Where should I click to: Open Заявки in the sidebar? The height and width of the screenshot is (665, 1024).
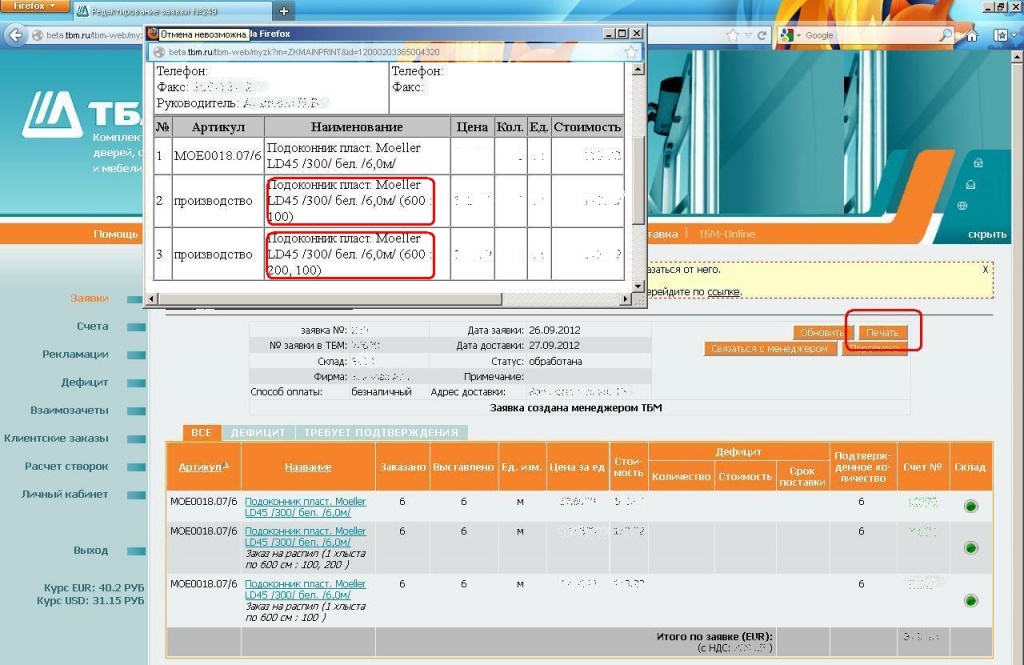pos(89,299)
